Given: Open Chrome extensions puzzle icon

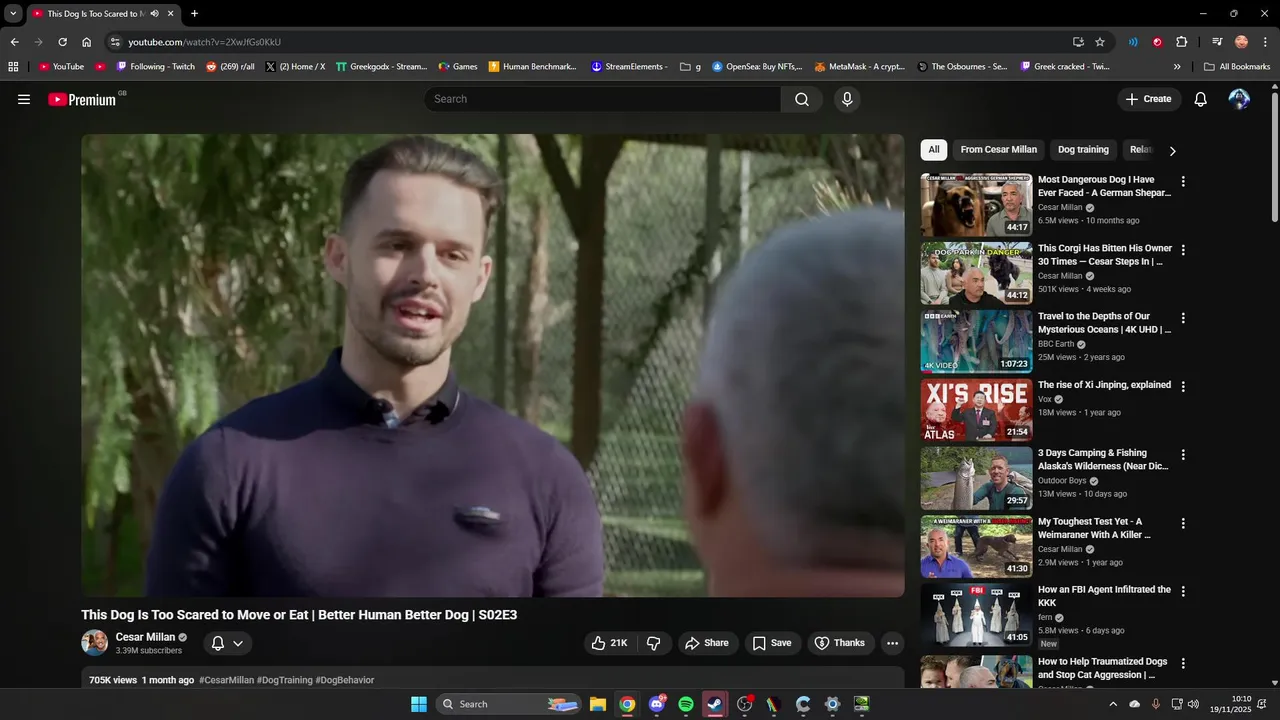Looking at the screenshot, I should 1181,42.
